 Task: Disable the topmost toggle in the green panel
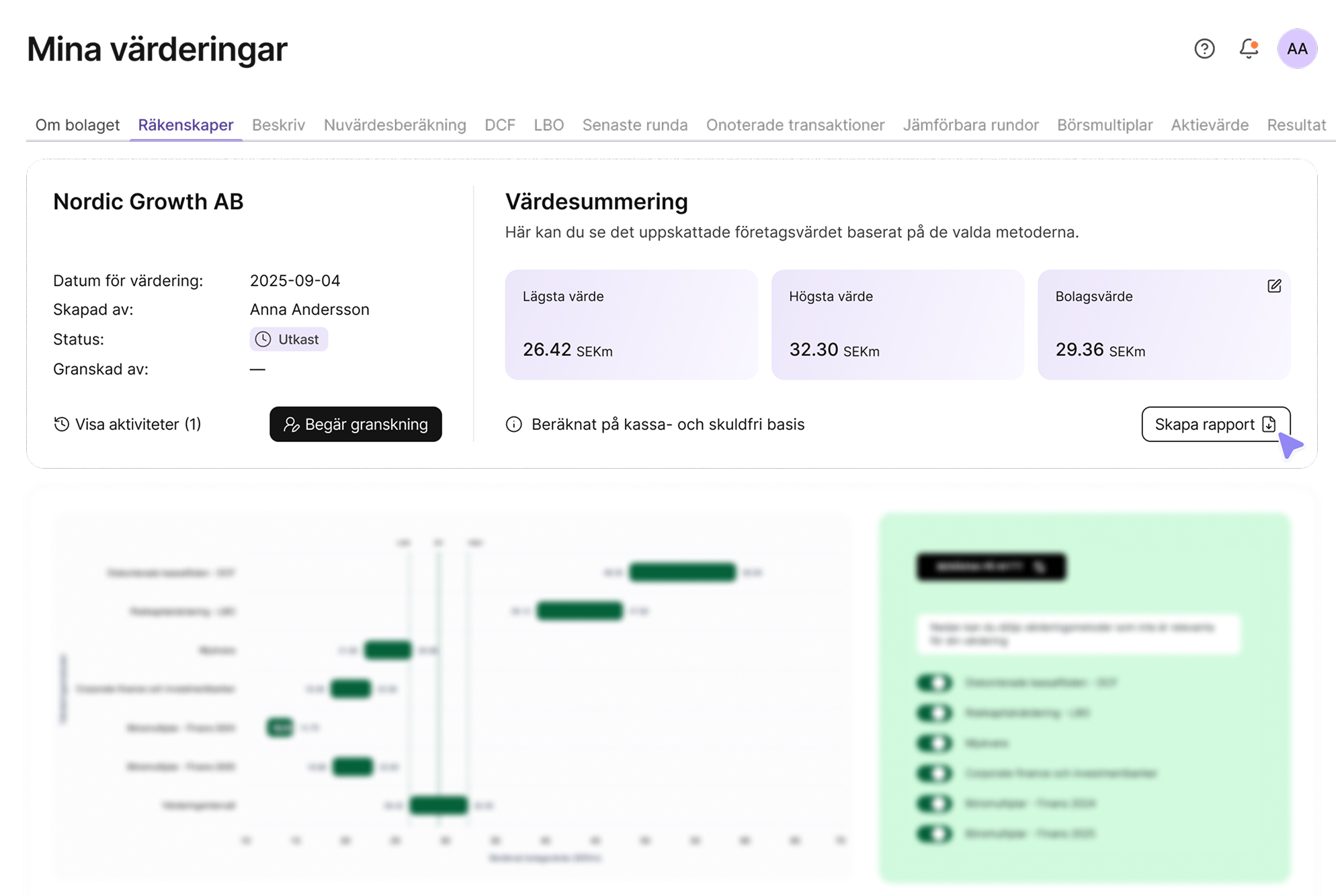tap(934, 682)
